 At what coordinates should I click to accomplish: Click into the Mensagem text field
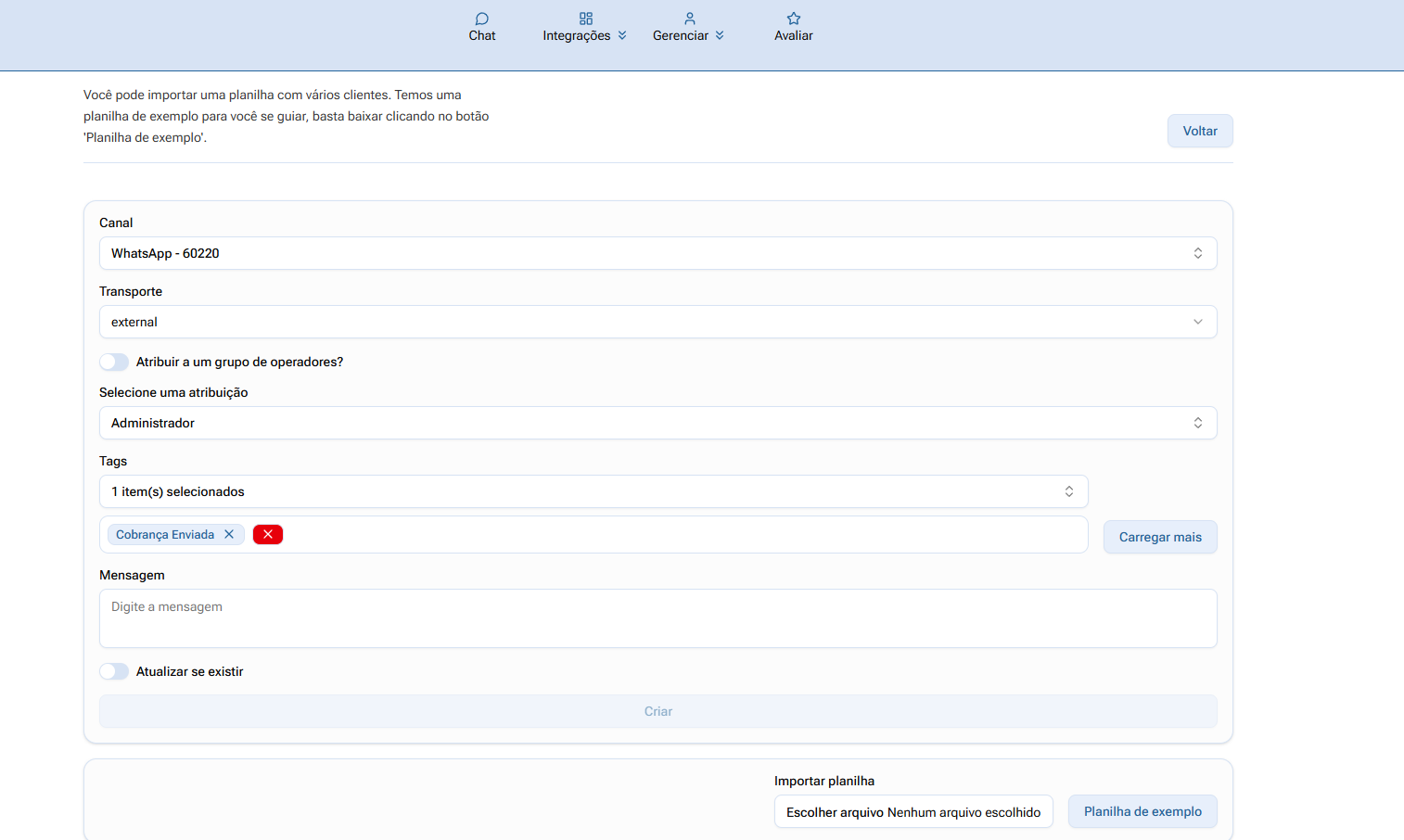(657, 618)
